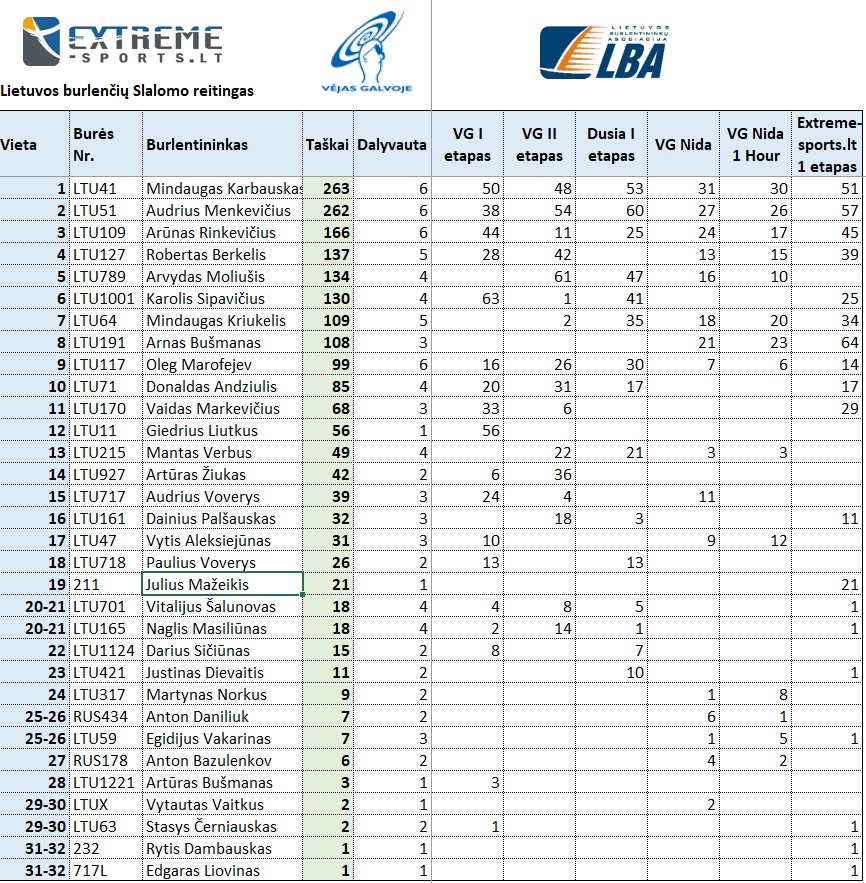Click the LBA association logo
Image resolution: width=866 pixels, height=883 pixels.
click(604, 52)
